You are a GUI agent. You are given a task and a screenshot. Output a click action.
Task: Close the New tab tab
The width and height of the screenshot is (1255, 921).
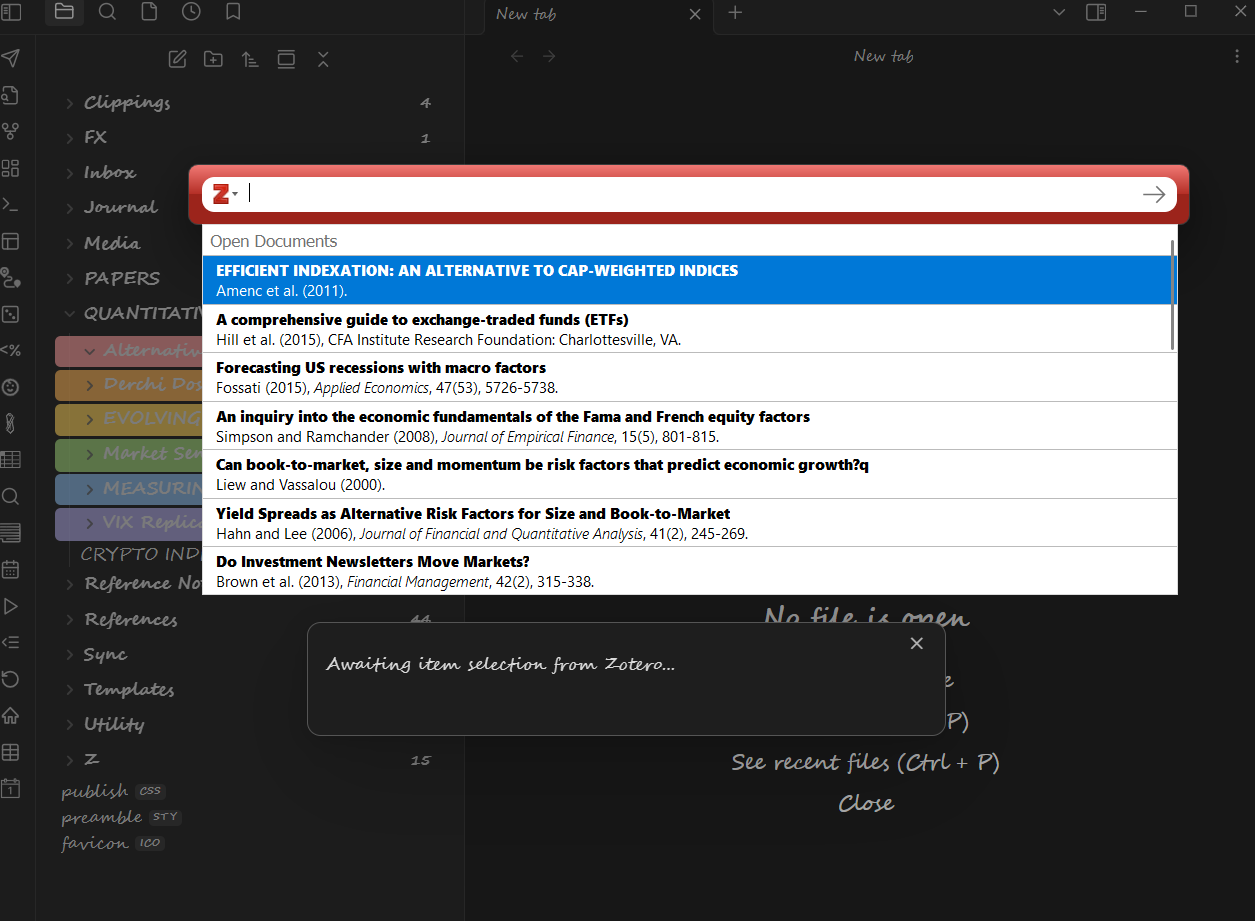[x=695, y=14]
